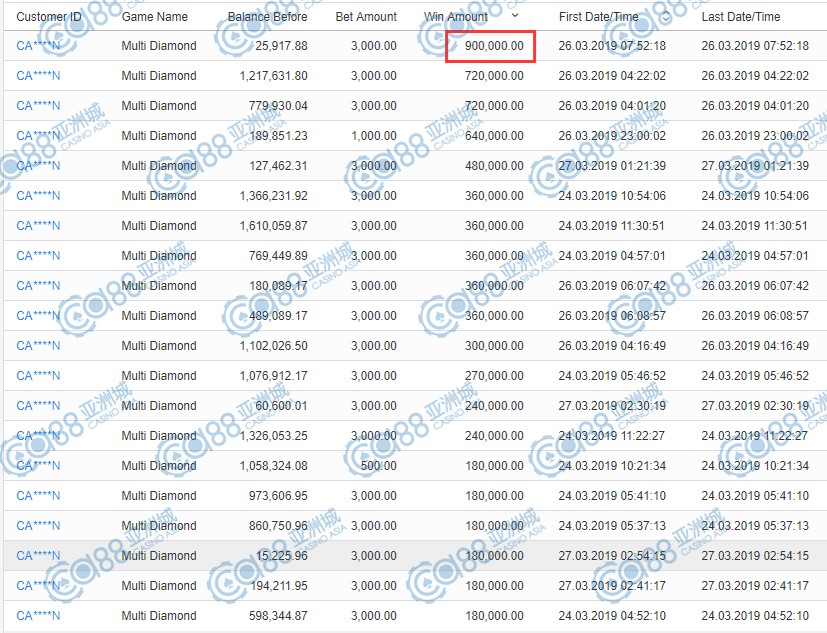Click the balance cell showing 1,610,059.87
The width and height of the screenshot is (827, 633).
[x=273, y=226]
